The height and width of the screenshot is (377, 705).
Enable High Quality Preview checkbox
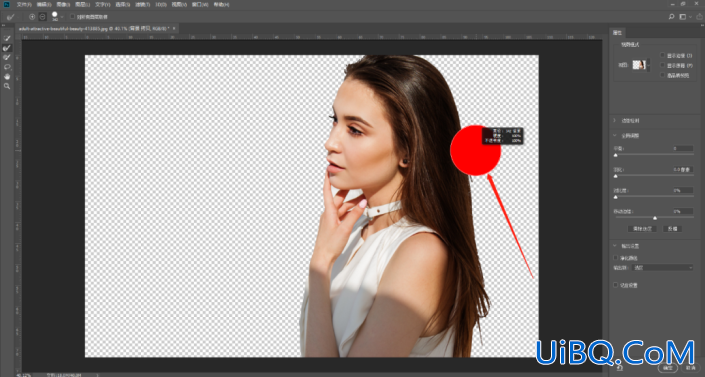coord(662,75)
